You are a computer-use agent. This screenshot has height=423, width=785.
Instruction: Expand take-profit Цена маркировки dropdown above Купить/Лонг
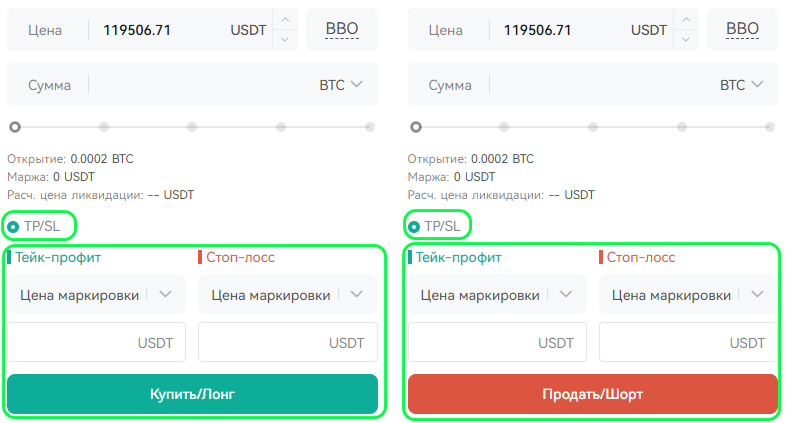pyautogui.click(x=97, y=294)
